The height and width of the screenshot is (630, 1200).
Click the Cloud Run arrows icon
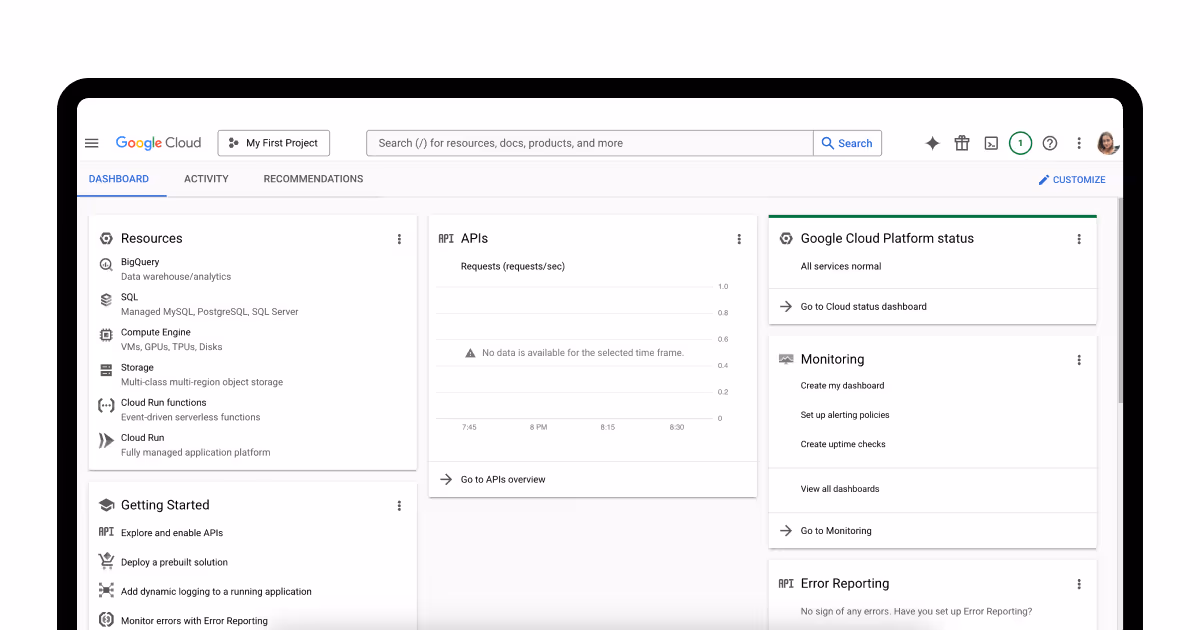pyautogui.click(x=106, y=440)
